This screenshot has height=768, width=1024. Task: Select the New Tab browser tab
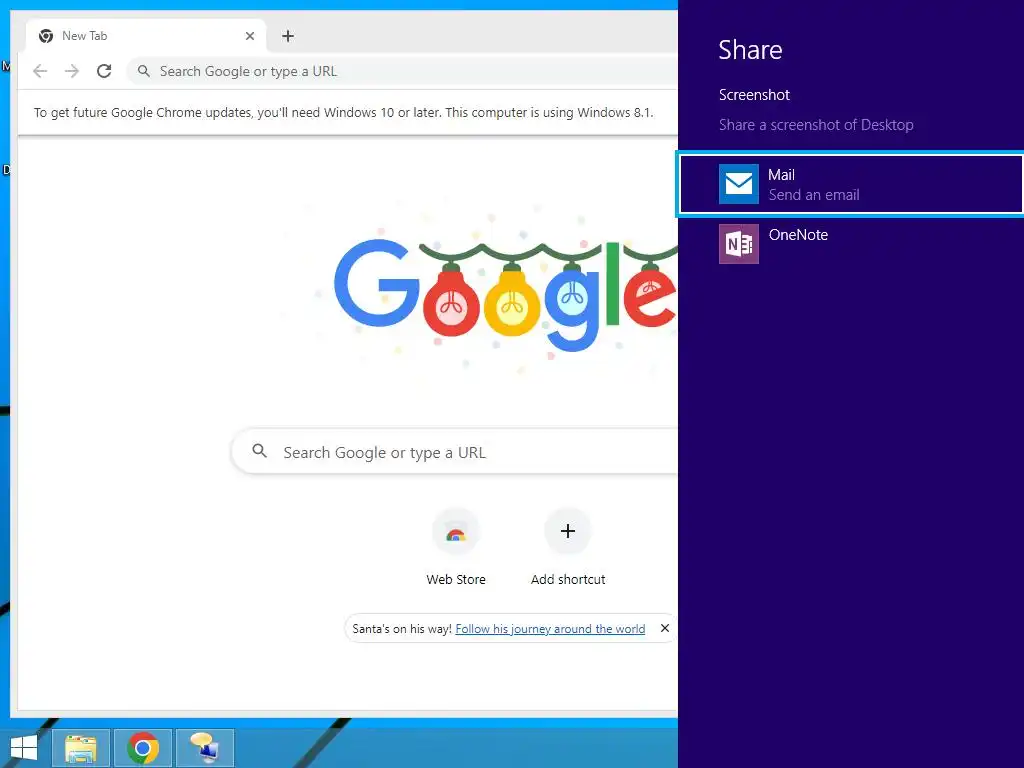146,36
